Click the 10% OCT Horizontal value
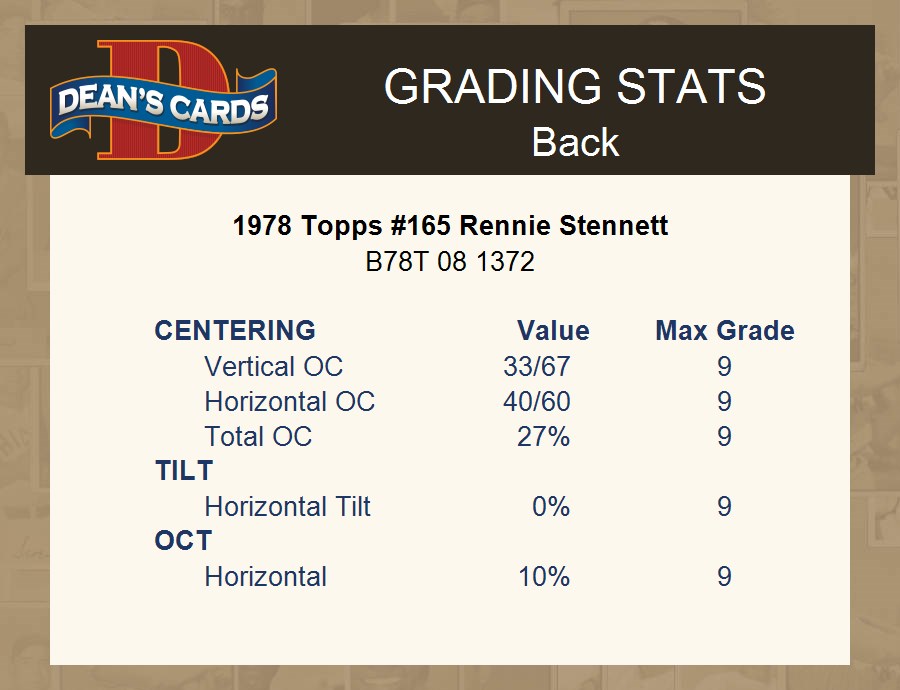Image resolution: width=900 pixels, height=690 pixels. click(544, 576)
